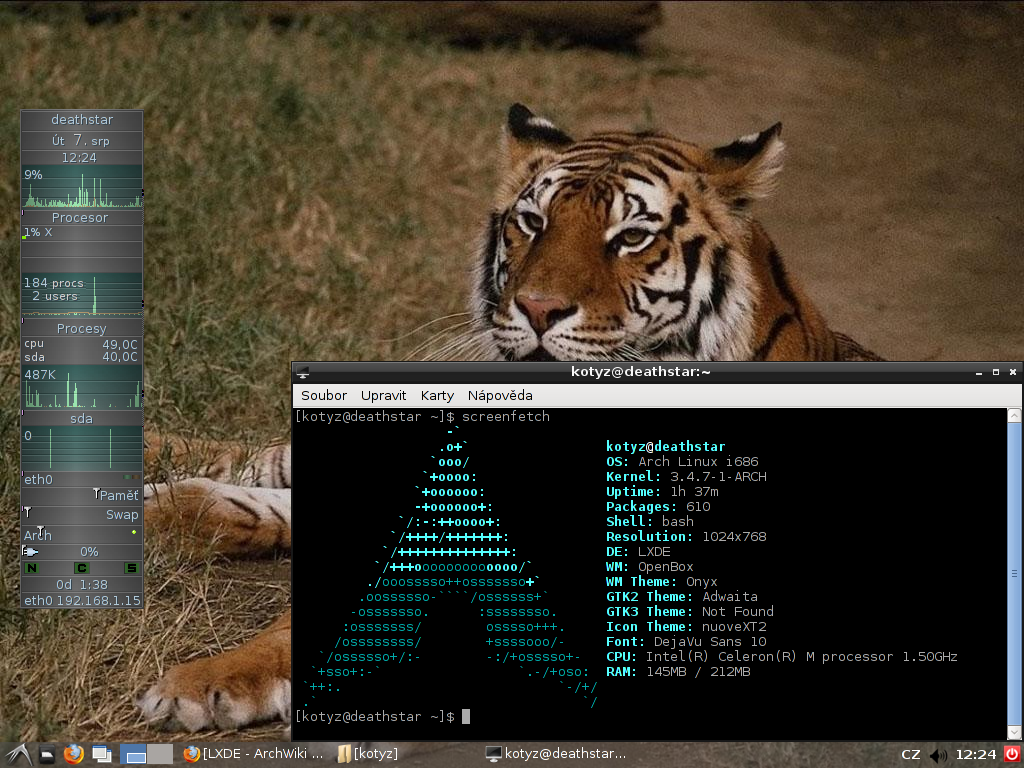Screen dimensions: 1024x768
Task: Click the show desktop windows icon
Action: [101, 754]
